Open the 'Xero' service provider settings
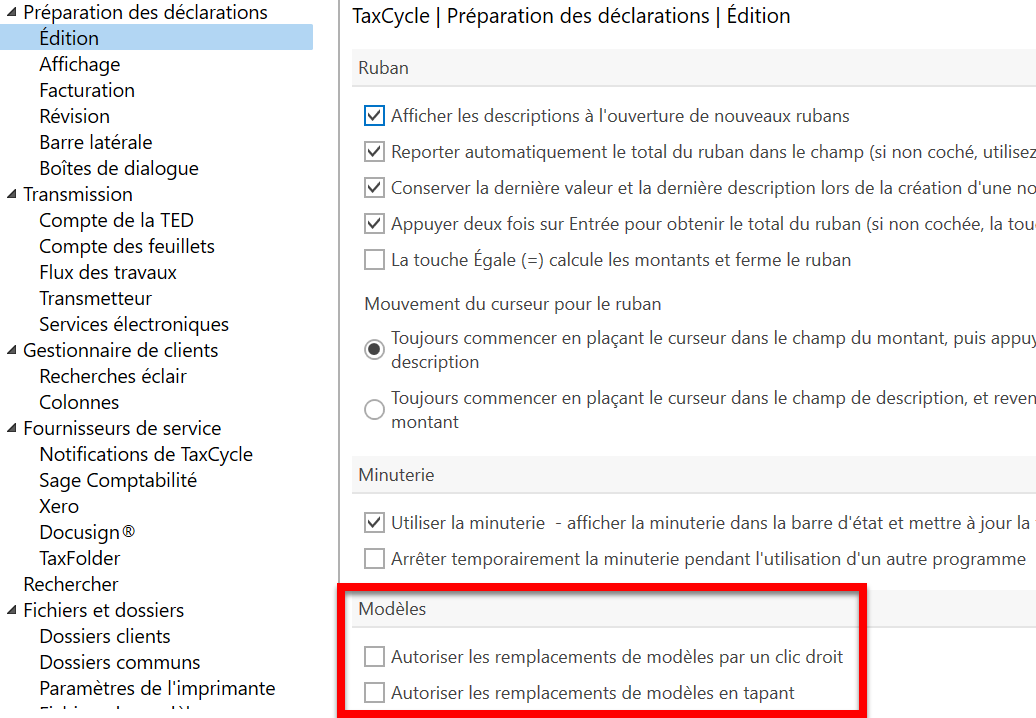The height and width of the screenshot is (718, 1036). [59, 506]
